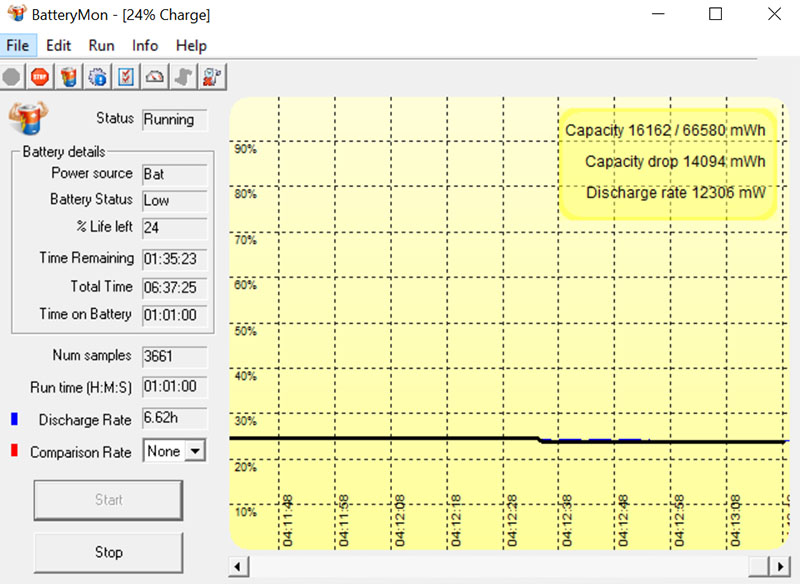Click the 30% axis label on graph

tap(245, 421)
